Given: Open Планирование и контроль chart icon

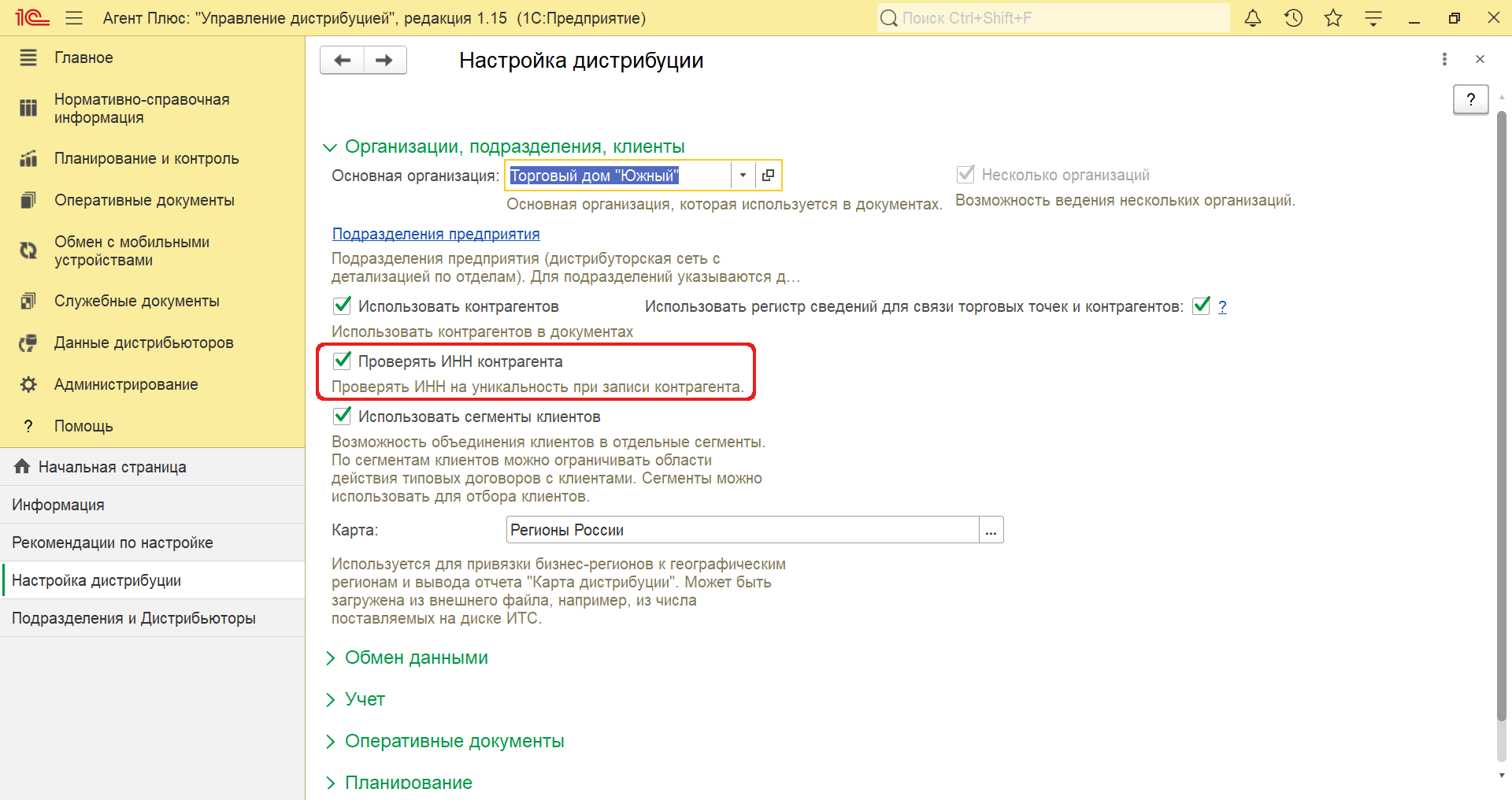Looking at the screenshot, I should [28, 158].
